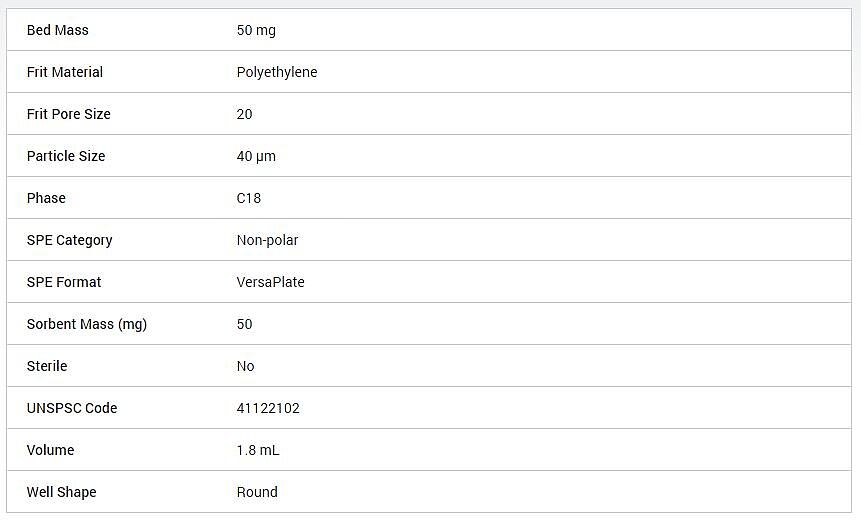Select the frit pore size value 20
This screenshot has width=861, height=522.
[x=244, y=114]
